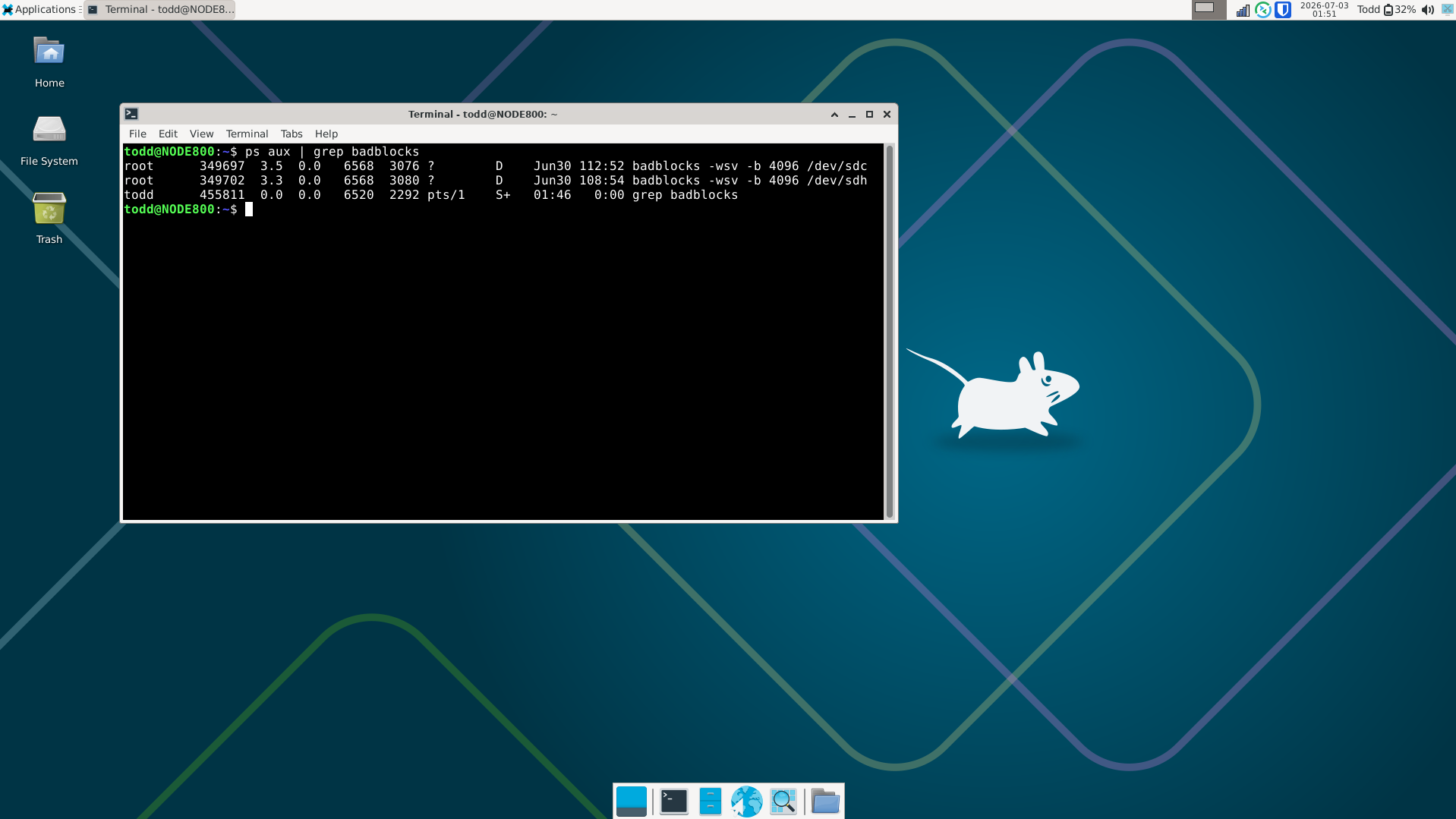Click "pts/1" in the grep process row
1456x819 pixels.
pos(446,195)
